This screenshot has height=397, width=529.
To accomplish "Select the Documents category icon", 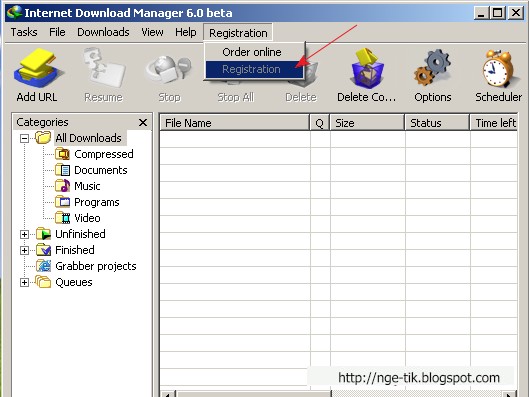I will coord(62,170).
